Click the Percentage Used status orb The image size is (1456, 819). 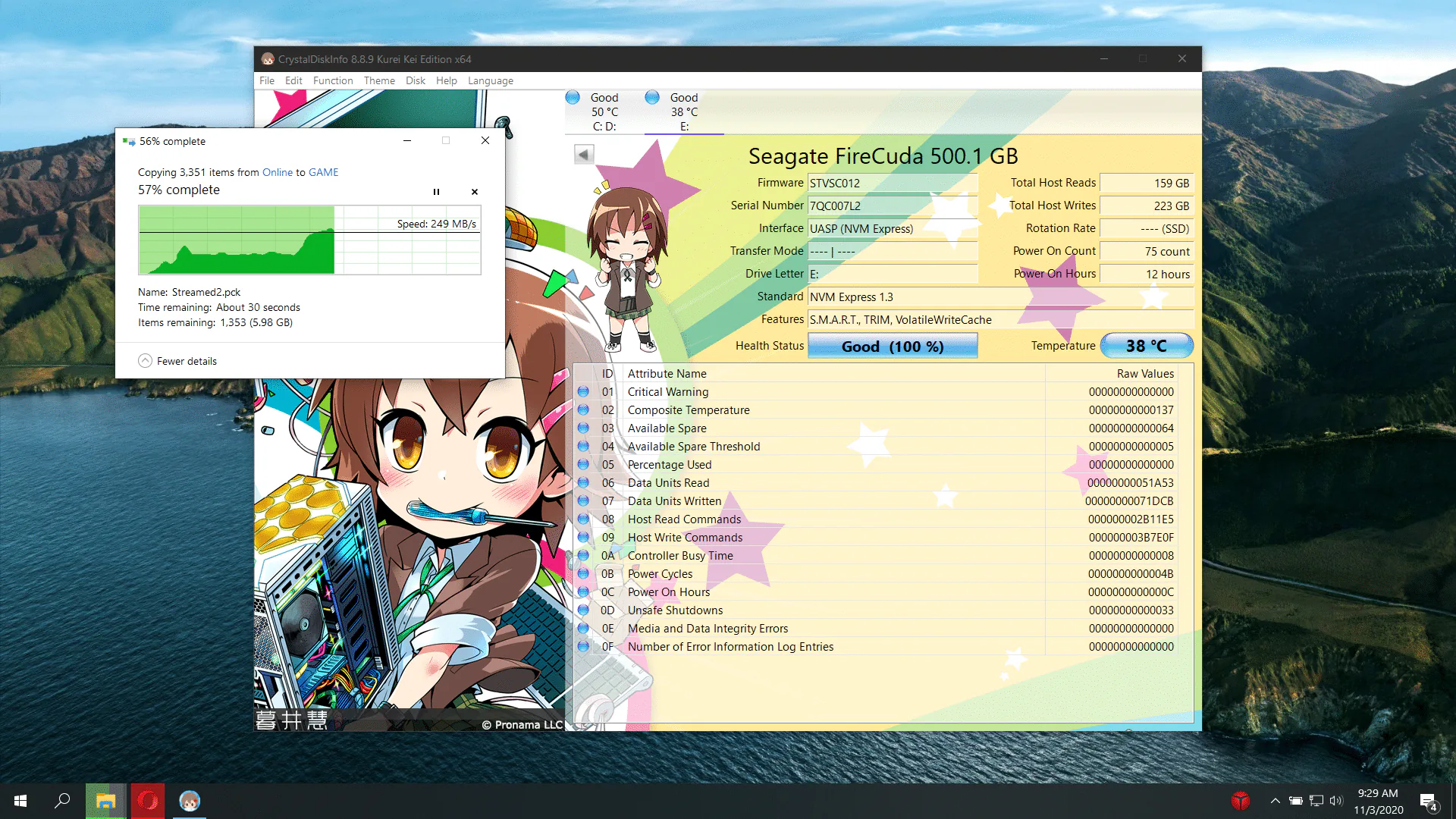[x=583, y=464]
